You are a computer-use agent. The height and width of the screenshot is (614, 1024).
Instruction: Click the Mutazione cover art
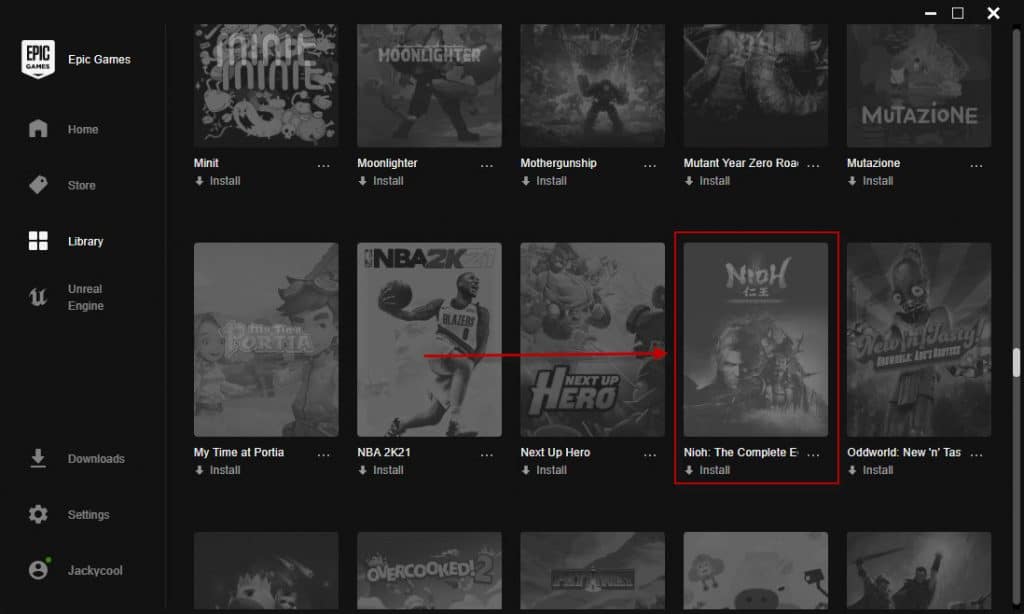tap(919, 86)
